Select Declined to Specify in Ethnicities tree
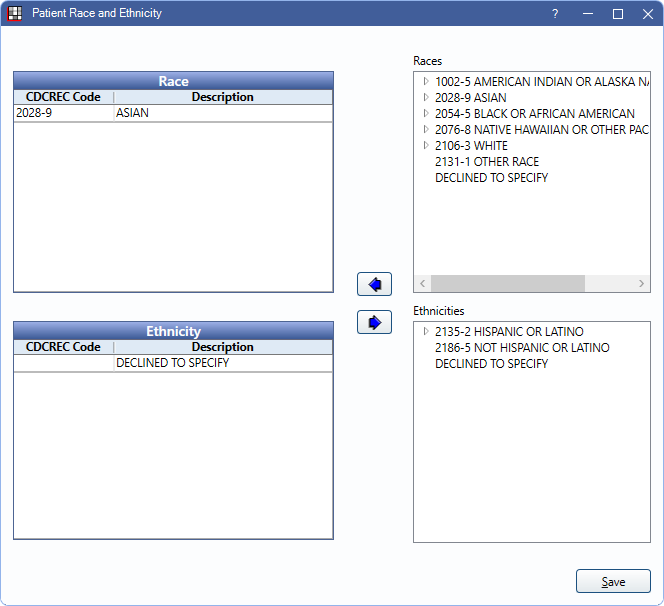664x606 pixels. [491, 364]
